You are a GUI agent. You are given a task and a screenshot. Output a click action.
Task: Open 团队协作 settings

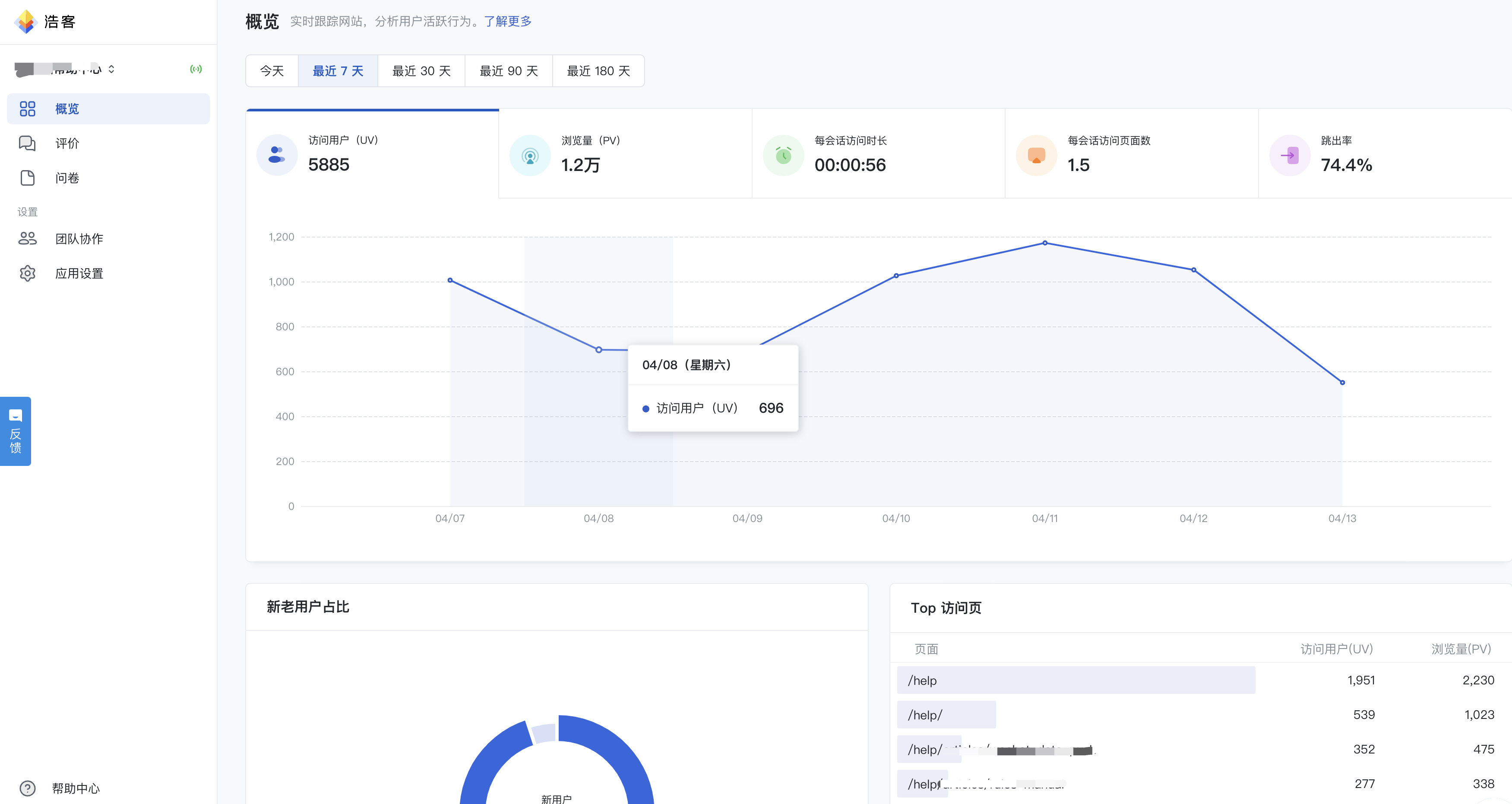coord(108,239)
